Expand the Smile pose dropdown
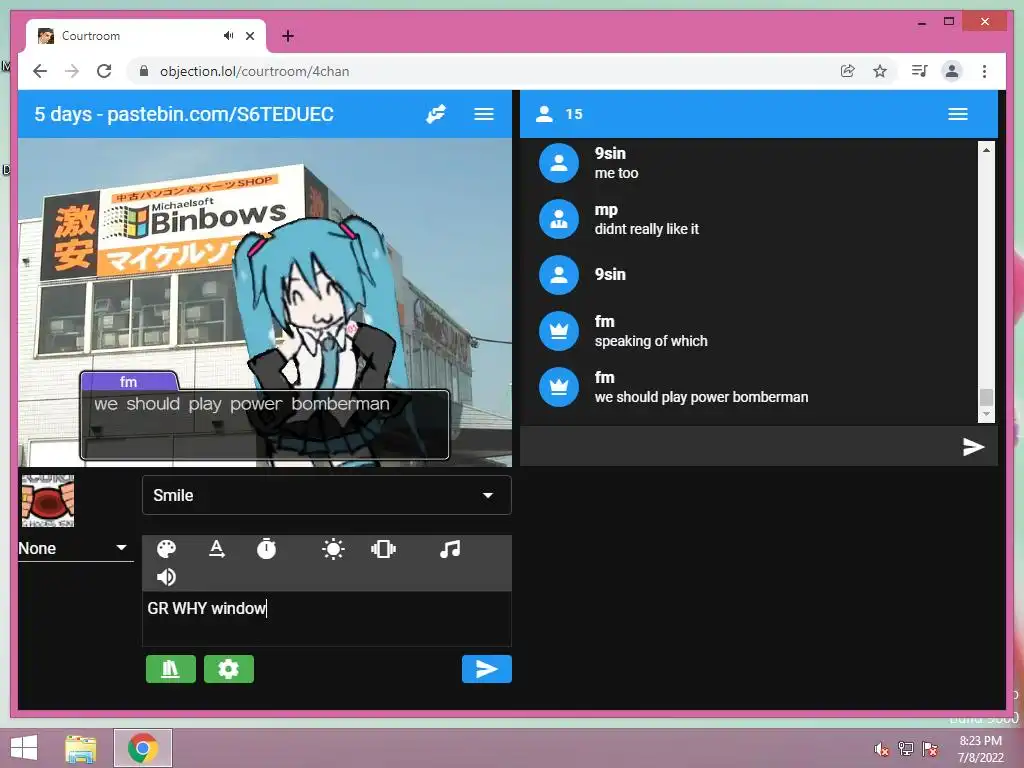The width and height of the screenshot is (1024, 768). point(327,495)
